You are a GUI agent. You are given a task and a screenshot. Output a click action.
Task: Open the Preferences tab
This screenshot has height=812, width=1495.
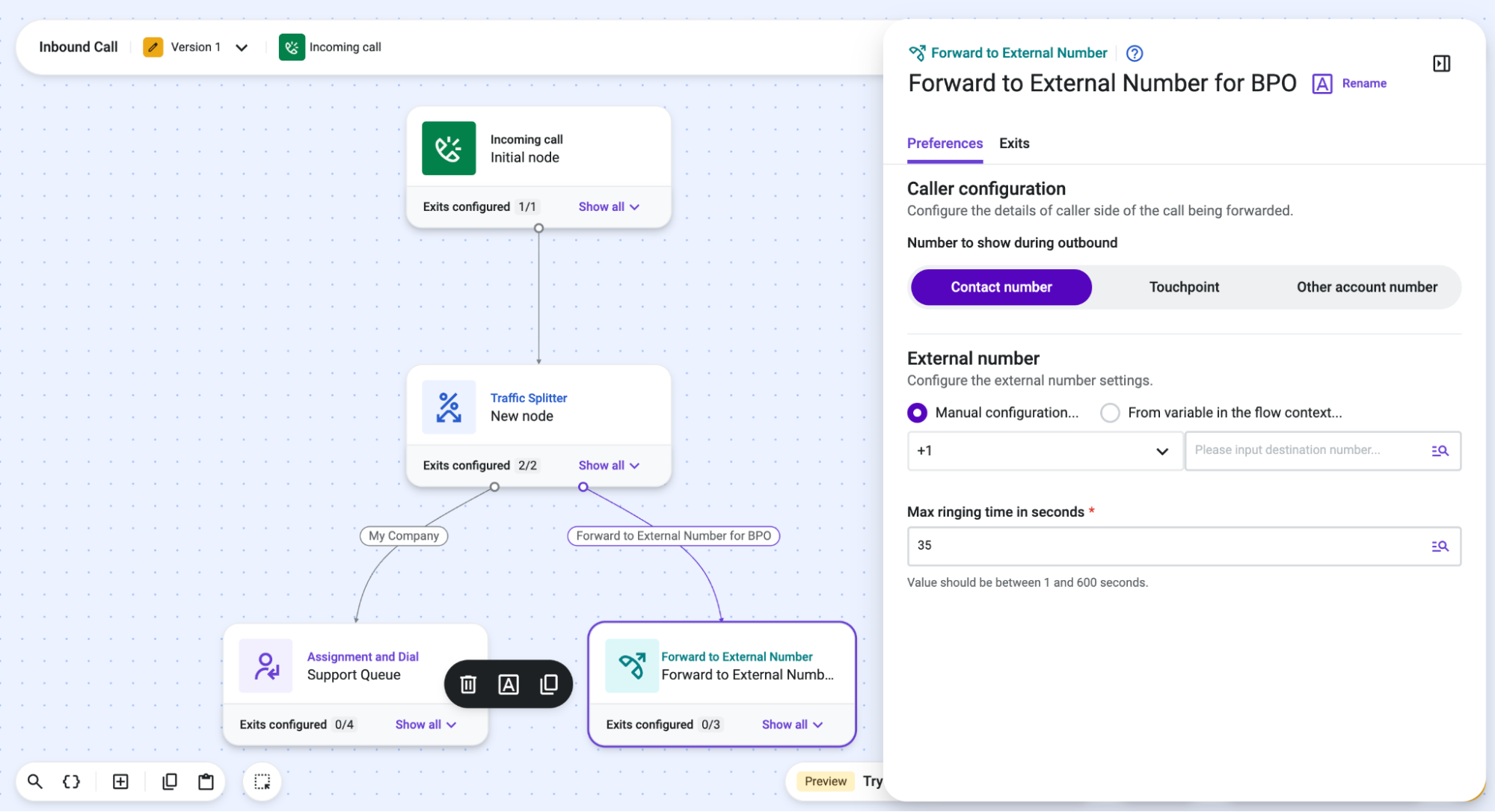coord(945,143)
